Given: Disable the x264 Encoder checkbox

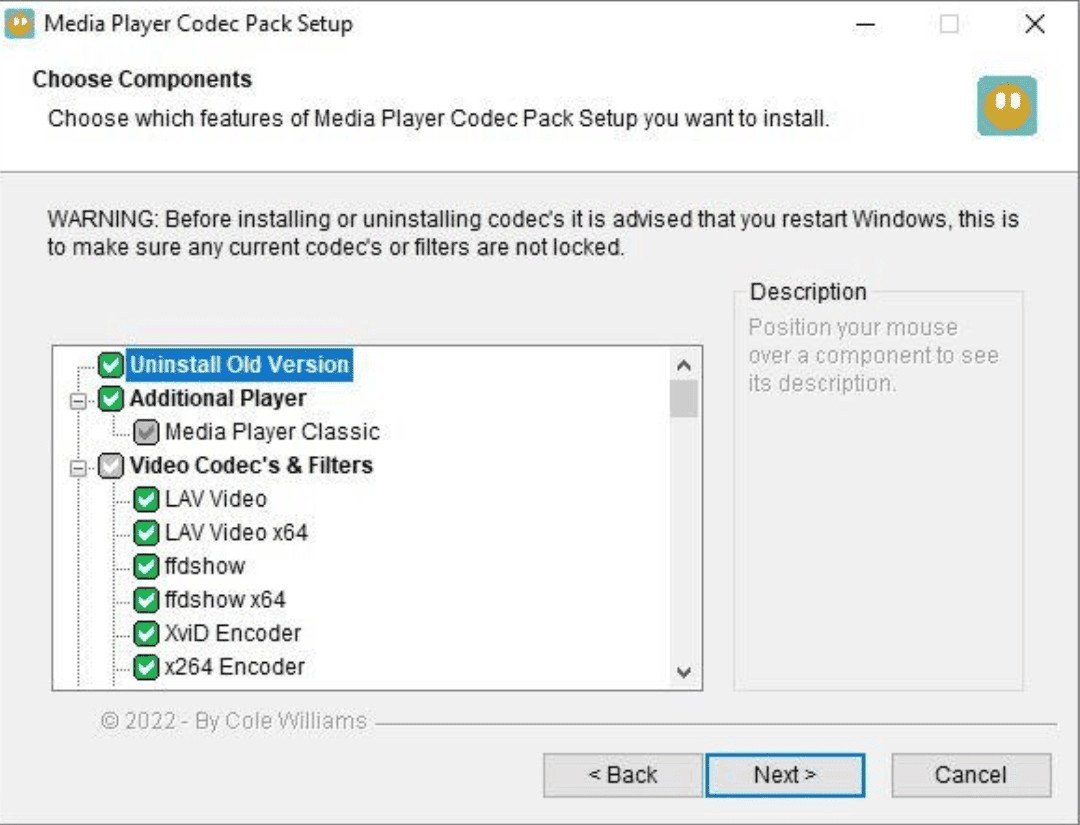Looking at the screenshot, I should pos(147,667).
